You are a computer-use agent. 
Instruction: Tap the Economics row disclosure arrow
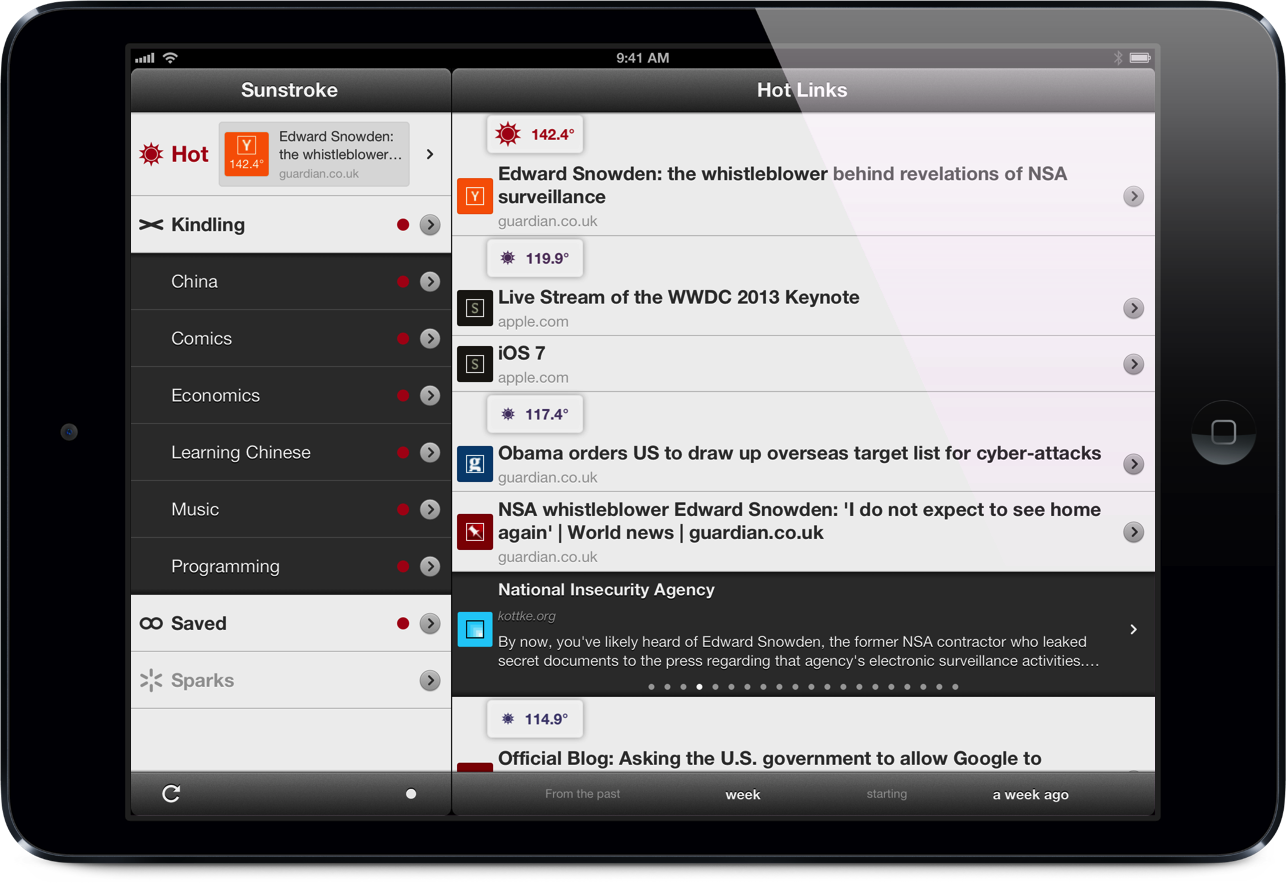(430, 396)
